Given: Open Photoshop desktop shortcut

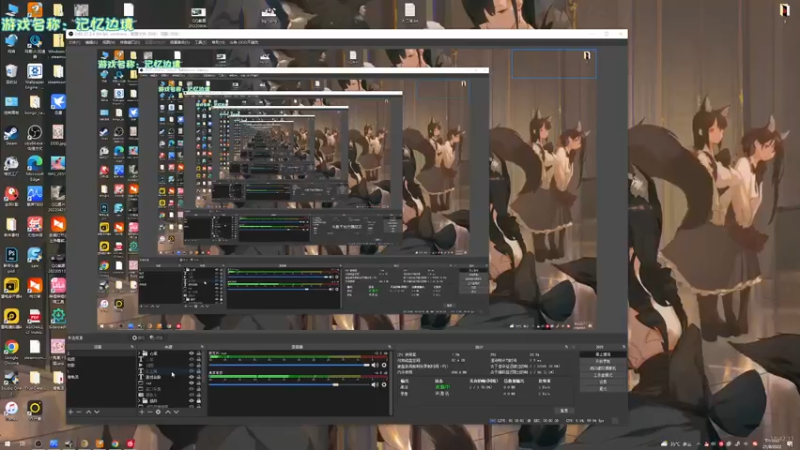Looking at the screenshot, I should point(11,259).
